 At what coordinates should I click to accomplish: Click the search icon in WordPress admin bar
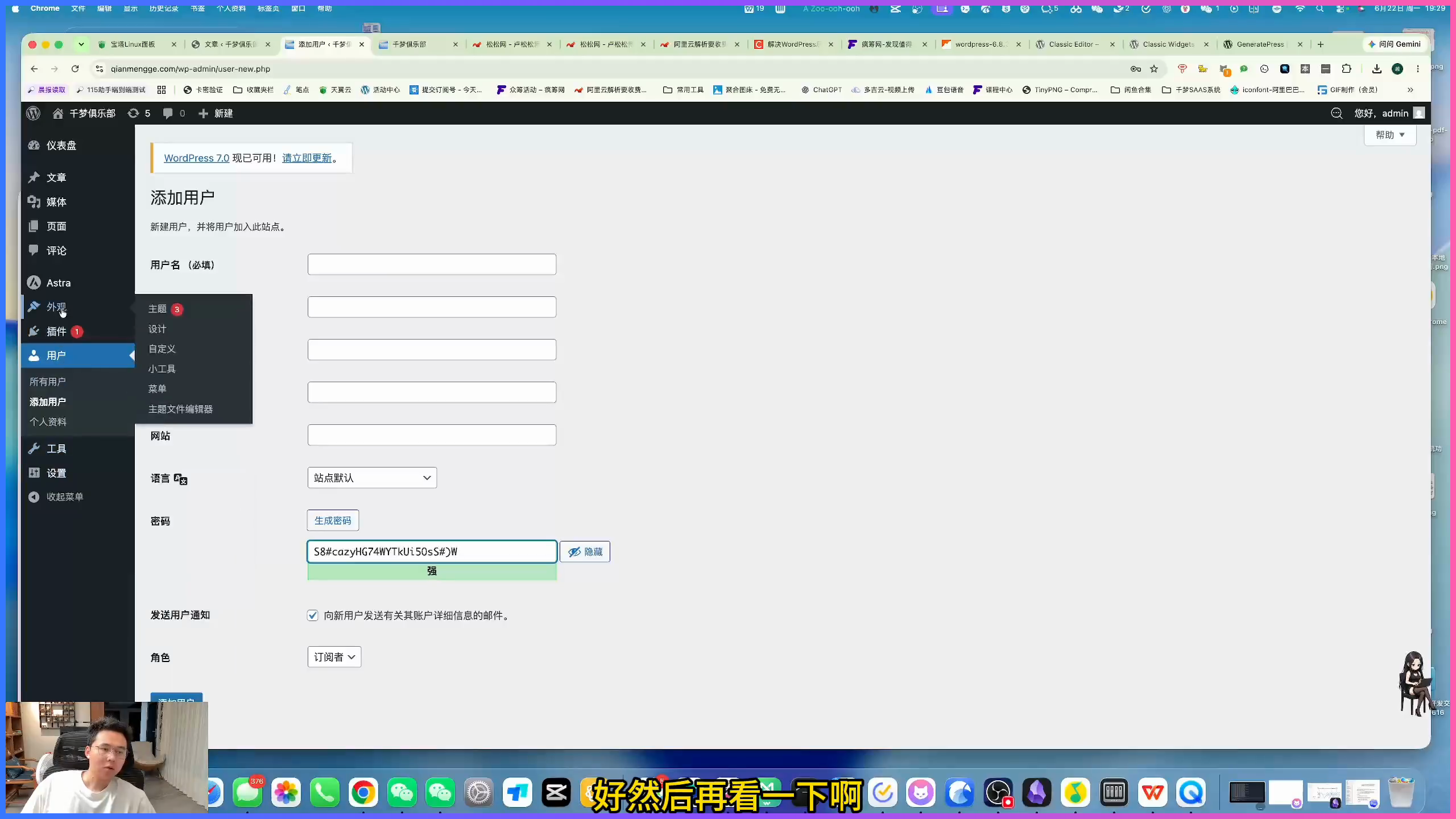[x=1337, y=113]
